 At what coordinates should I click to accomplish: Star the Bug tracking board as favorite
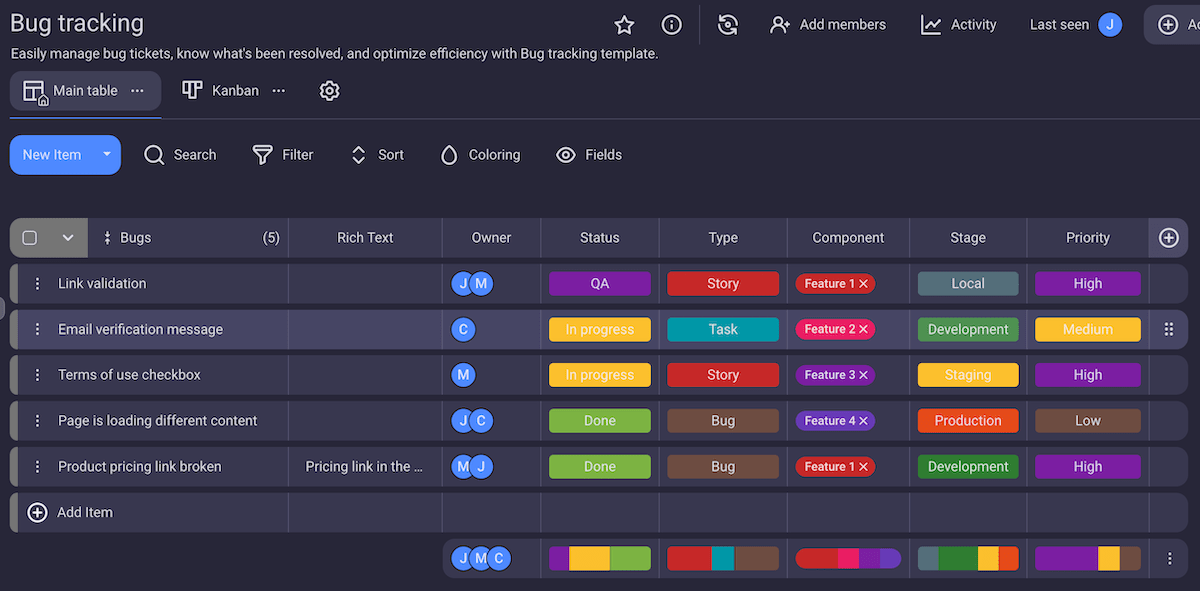624,25
